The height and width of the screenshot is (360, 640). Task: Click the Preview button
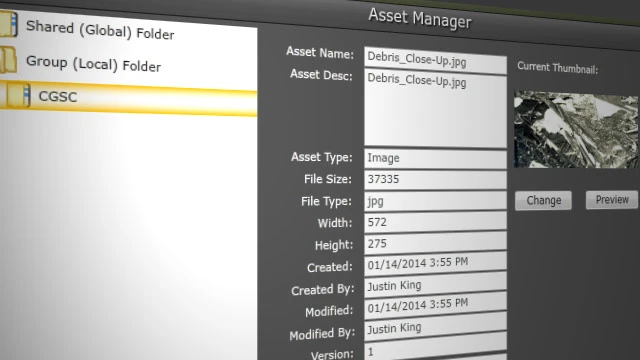pos(612,200)
